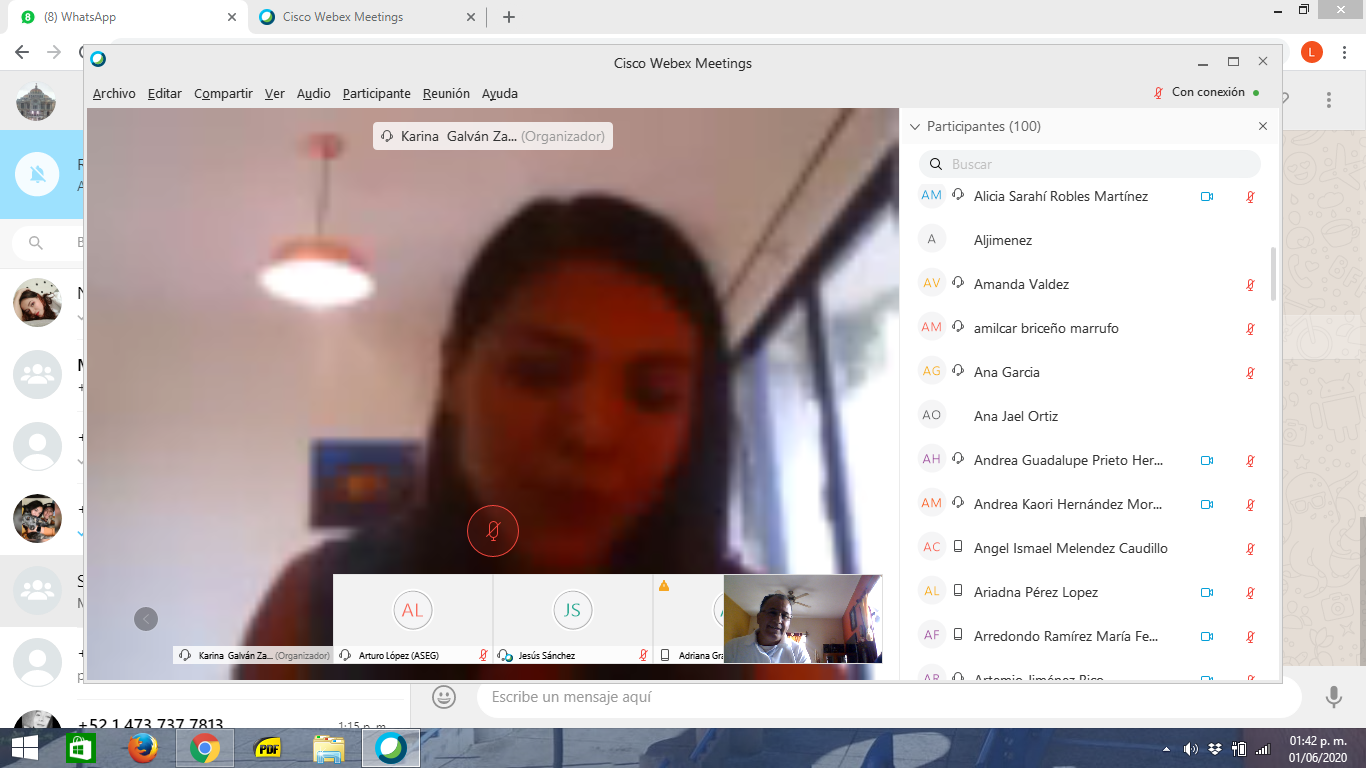Screen dimensions: 1366x768
Task: Open the Archivo menu in Webex
Action: coord(114,93)
